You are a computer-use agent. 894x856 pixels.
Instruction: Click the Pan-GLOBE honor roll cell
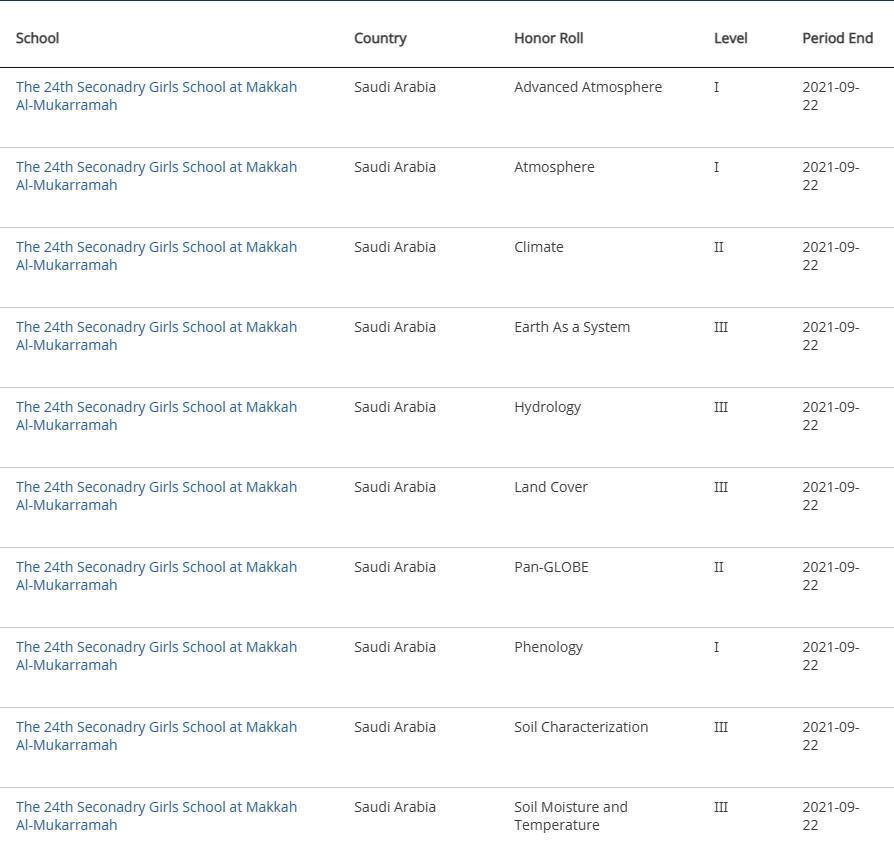(x=551, y=567)
